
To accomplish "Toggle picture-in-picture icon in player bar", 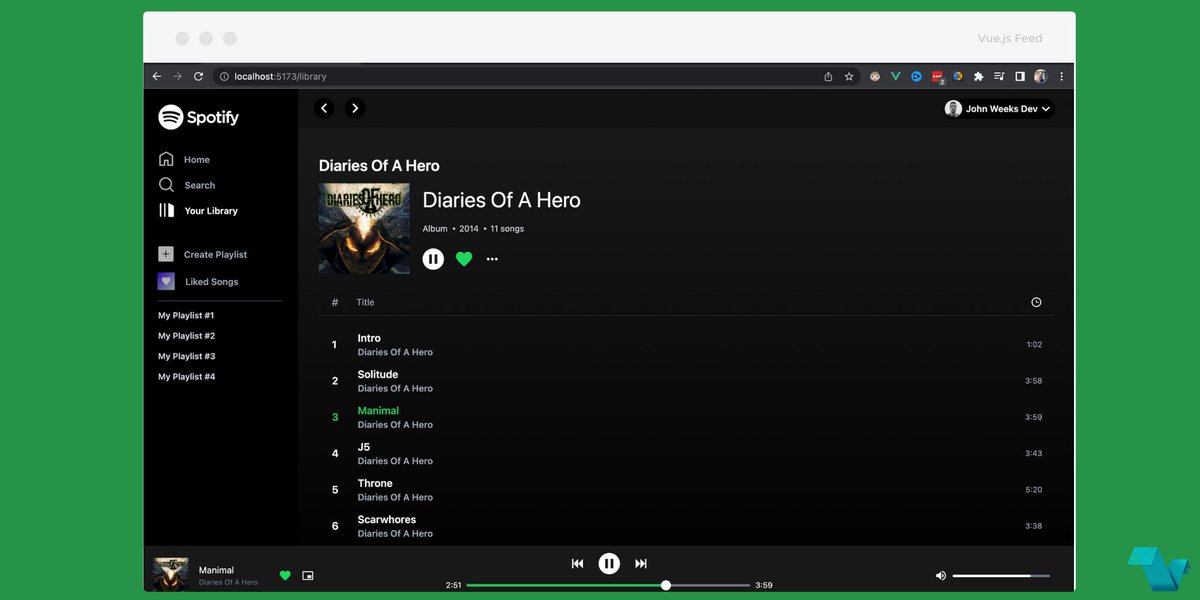I will [x=308, y=575].
